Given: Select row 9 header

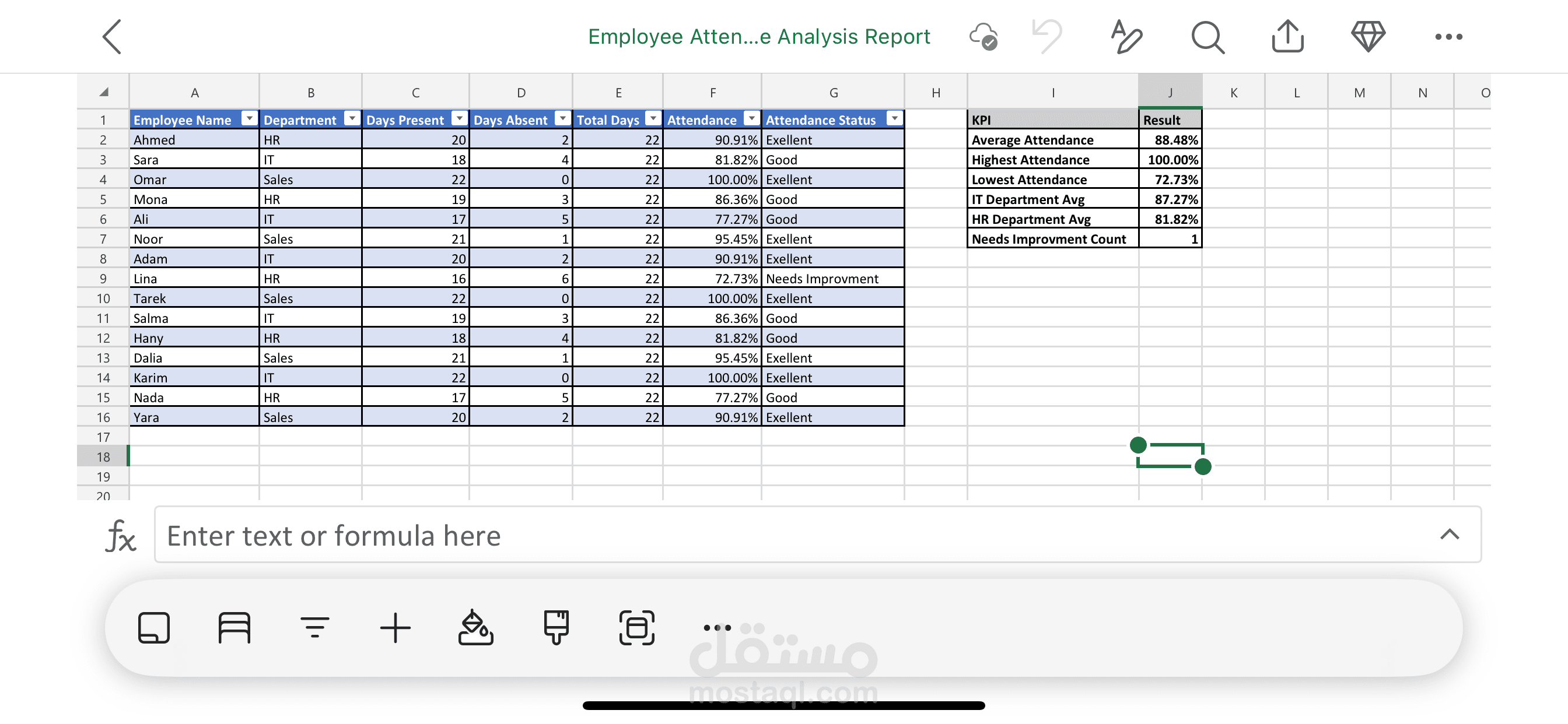Looking at the screenshot, I should tap(103, 279).
